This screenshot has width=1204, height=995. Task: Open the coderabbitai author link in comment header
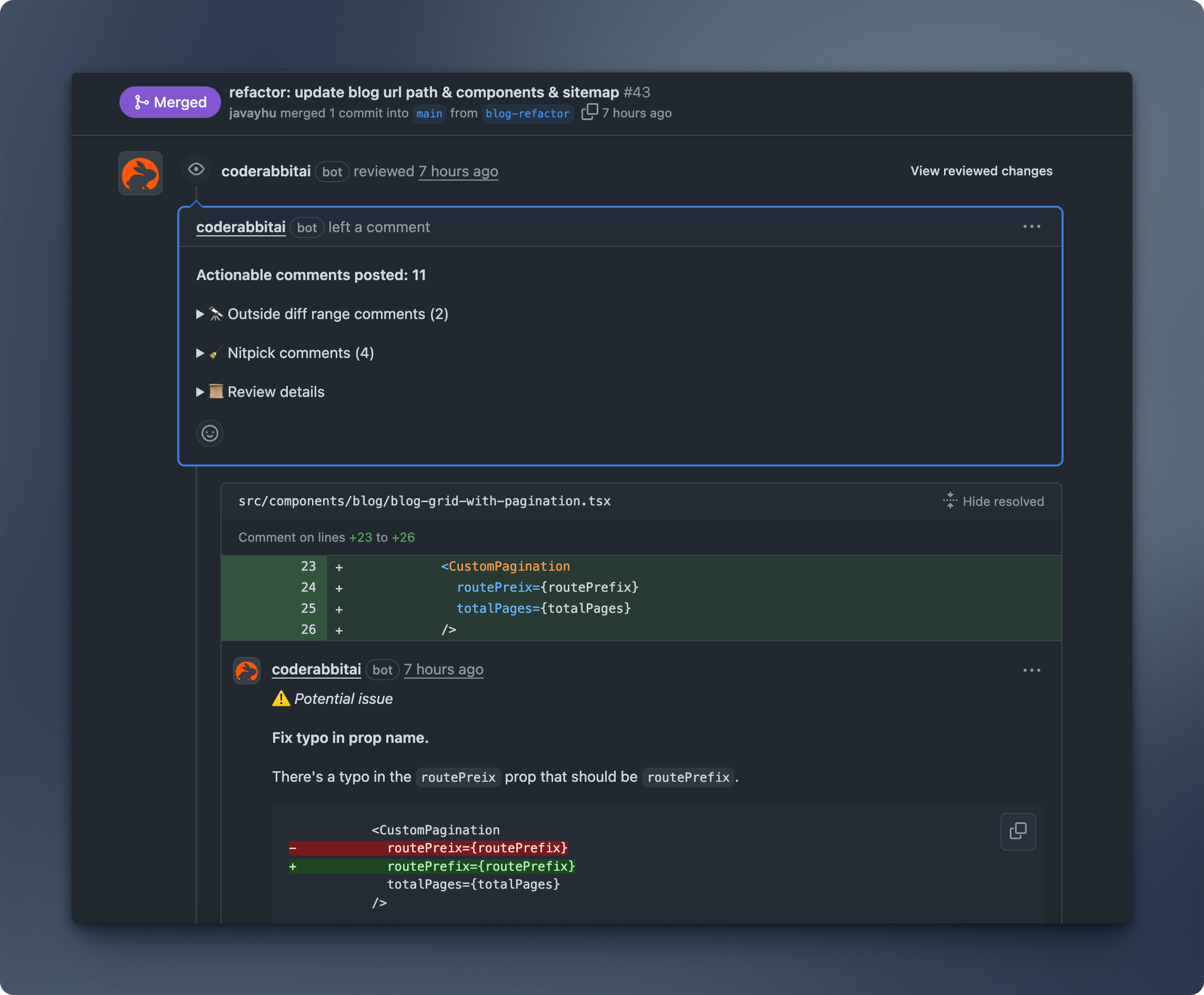240,227
